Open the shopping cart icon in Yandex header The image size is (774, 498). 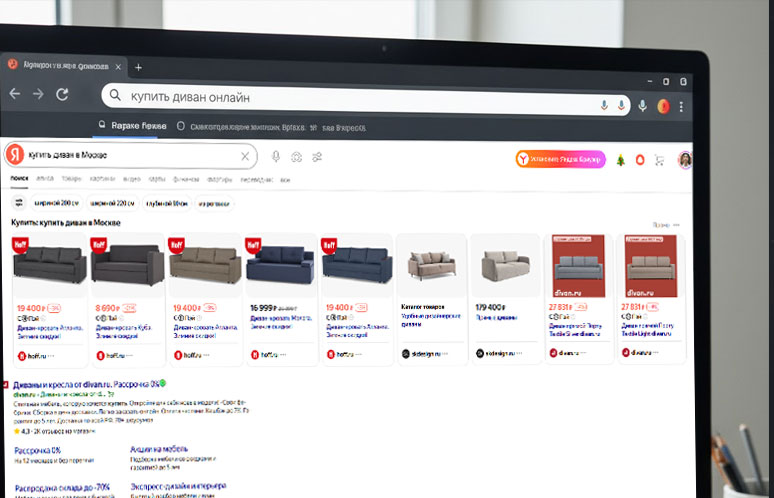pos(657,159)
